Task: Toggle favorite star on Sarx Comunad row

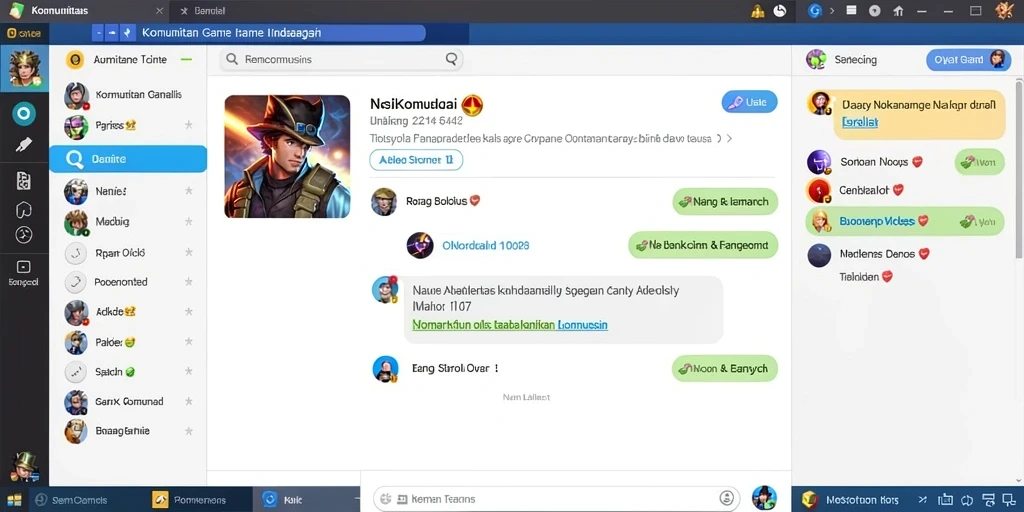Action: pos(189,402)
